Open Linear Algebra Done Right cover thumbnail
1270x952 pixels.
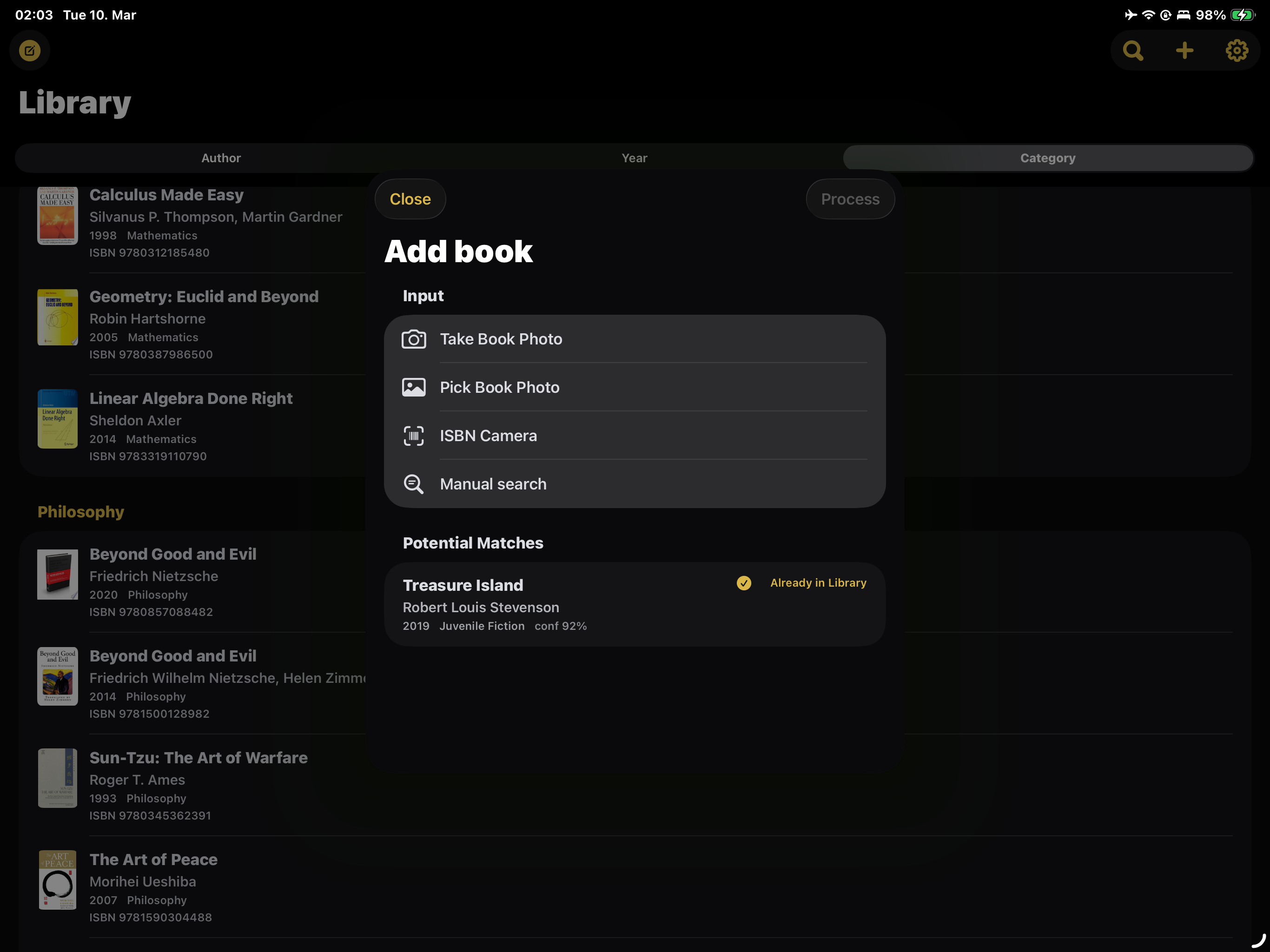[58, 419]
